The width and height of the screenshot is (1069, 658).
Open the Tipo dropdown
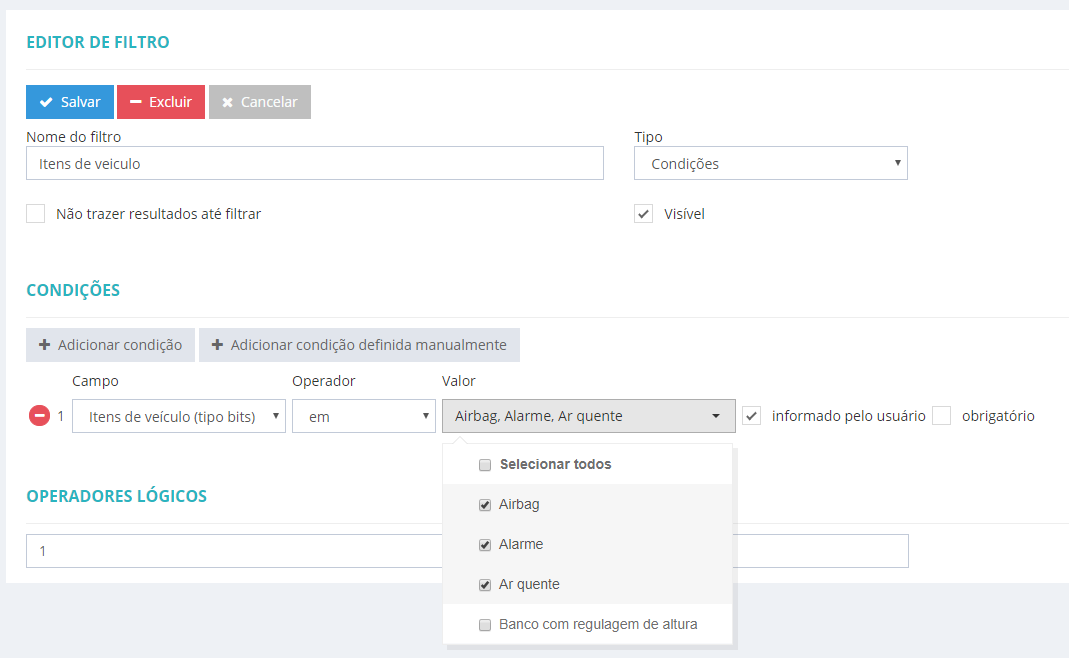click(770, 164)
